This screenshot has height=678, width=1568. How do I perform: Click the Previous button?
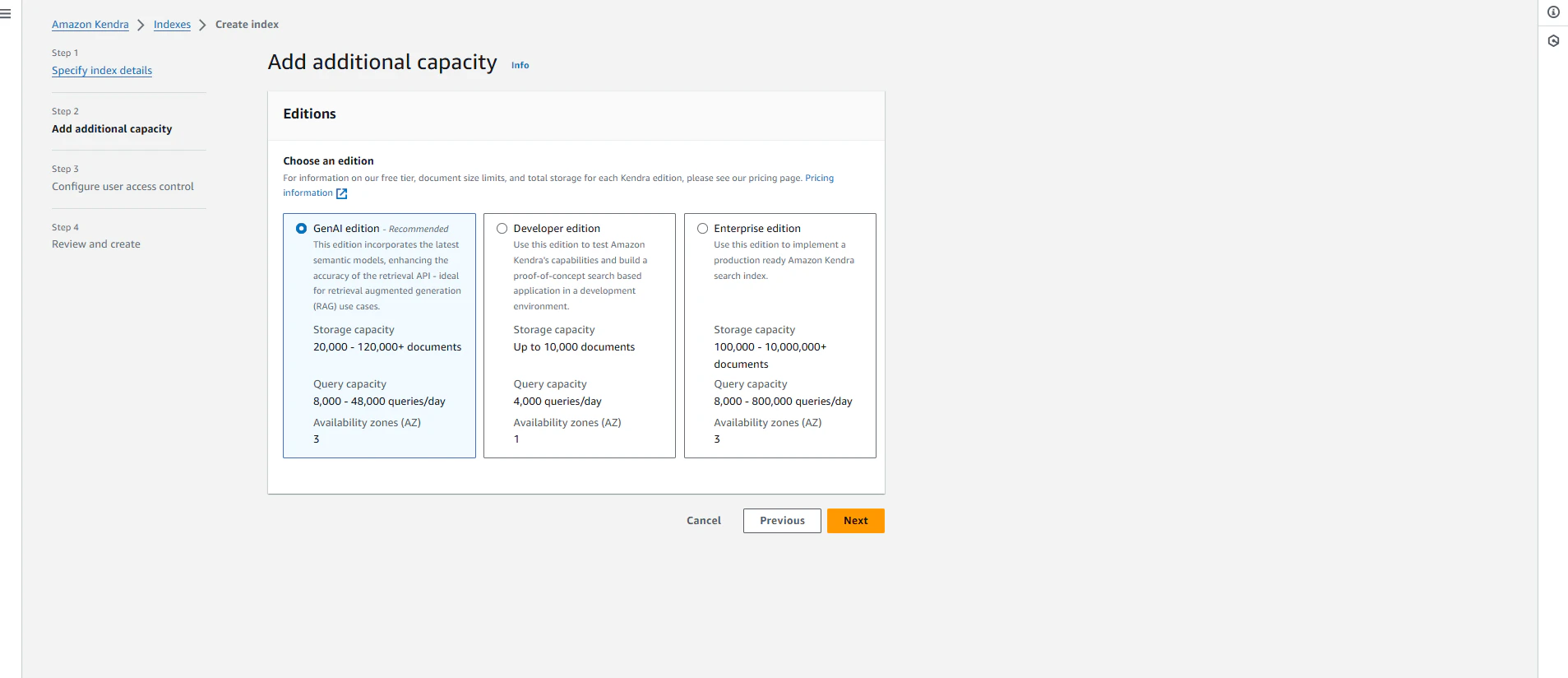point(782,521)
